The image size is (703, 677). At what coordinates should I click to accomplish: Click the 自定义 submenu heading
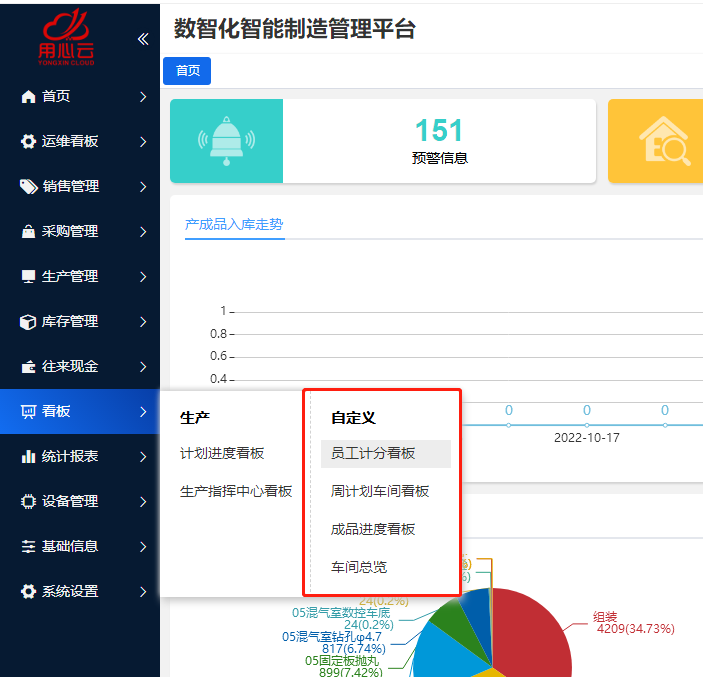[x=353, y=418]
